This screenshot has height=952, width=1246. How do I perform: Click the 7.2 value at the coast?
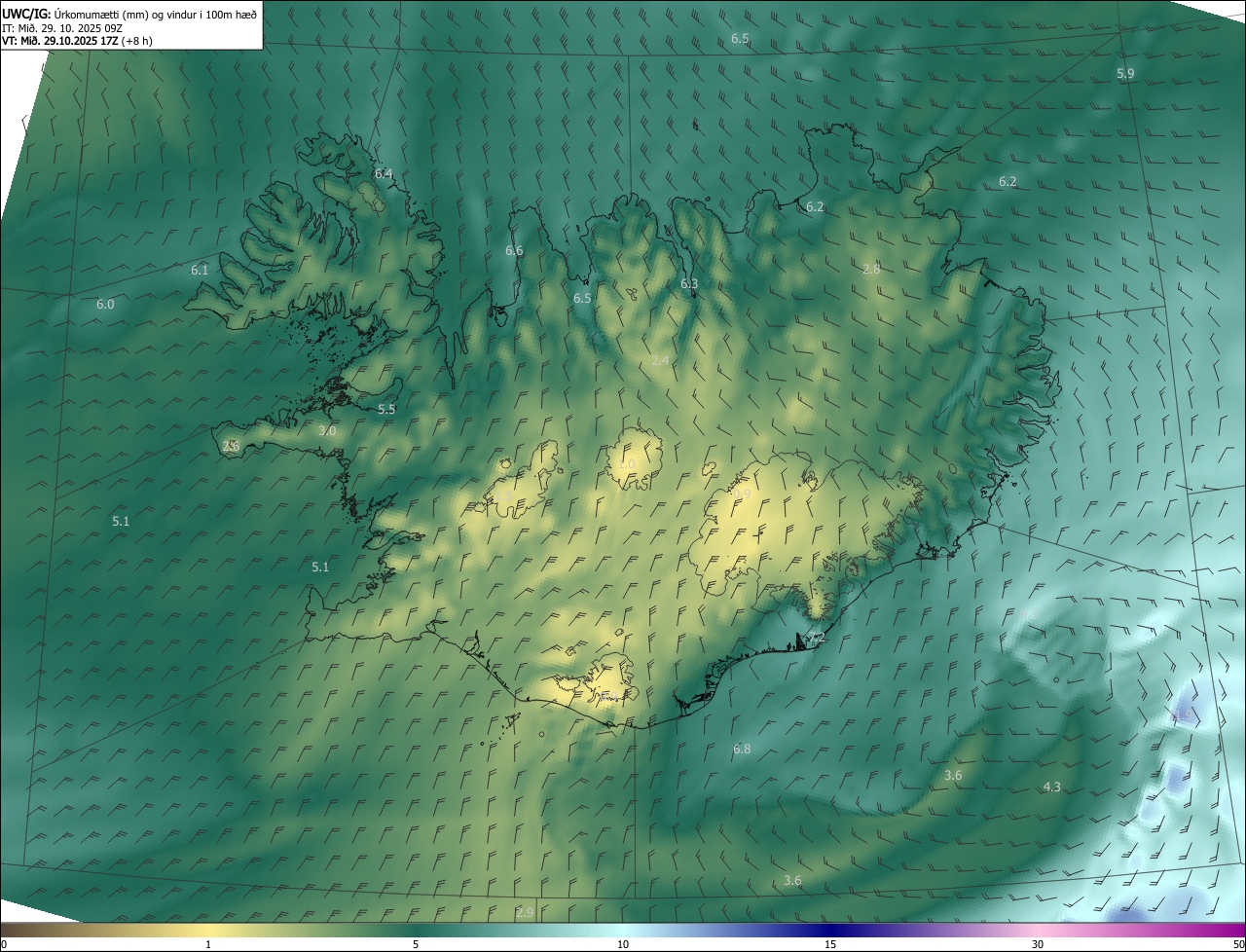816,639
